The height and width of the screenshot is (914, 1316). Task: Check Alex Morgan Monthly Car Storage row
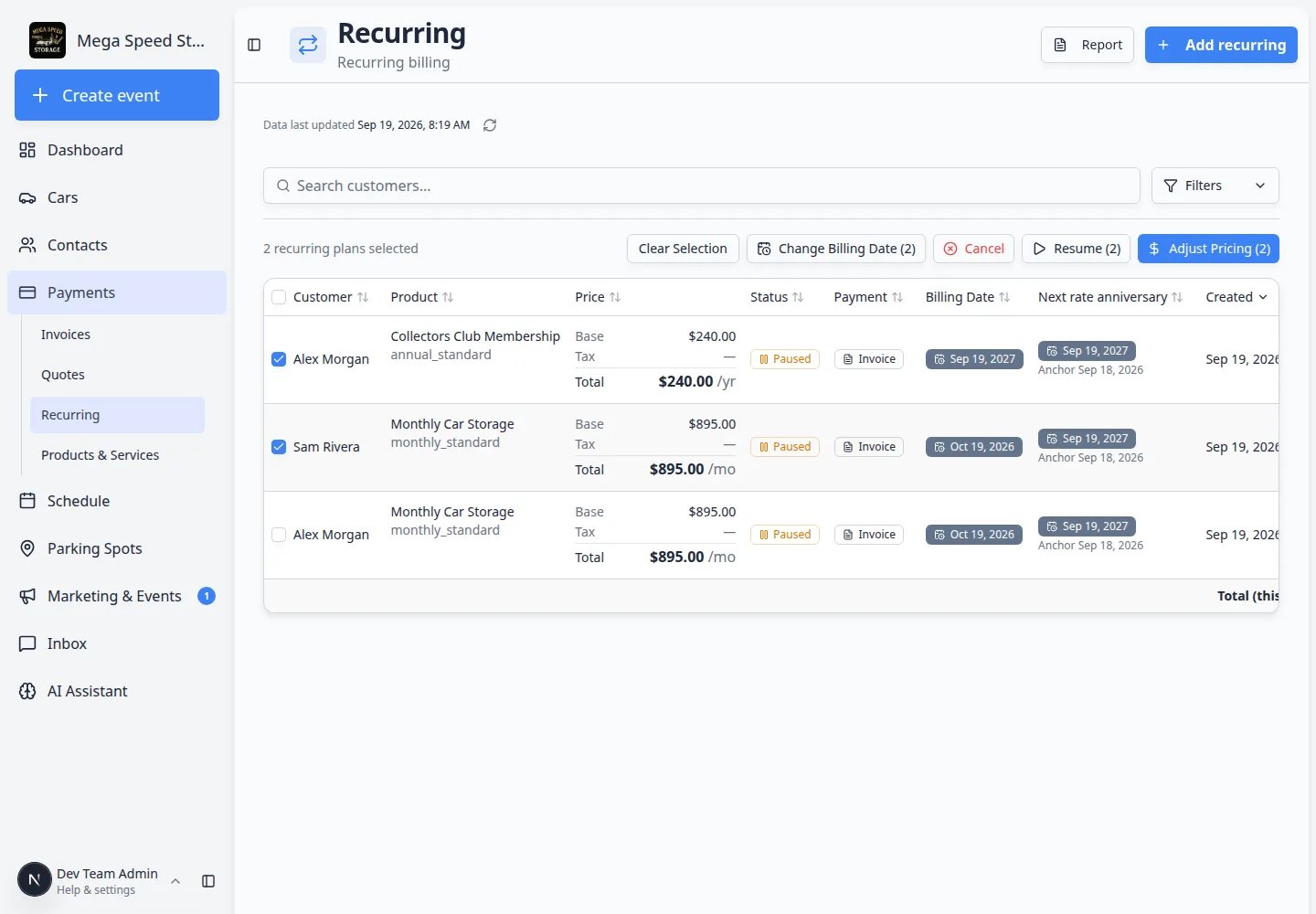[x=279, y=535]
